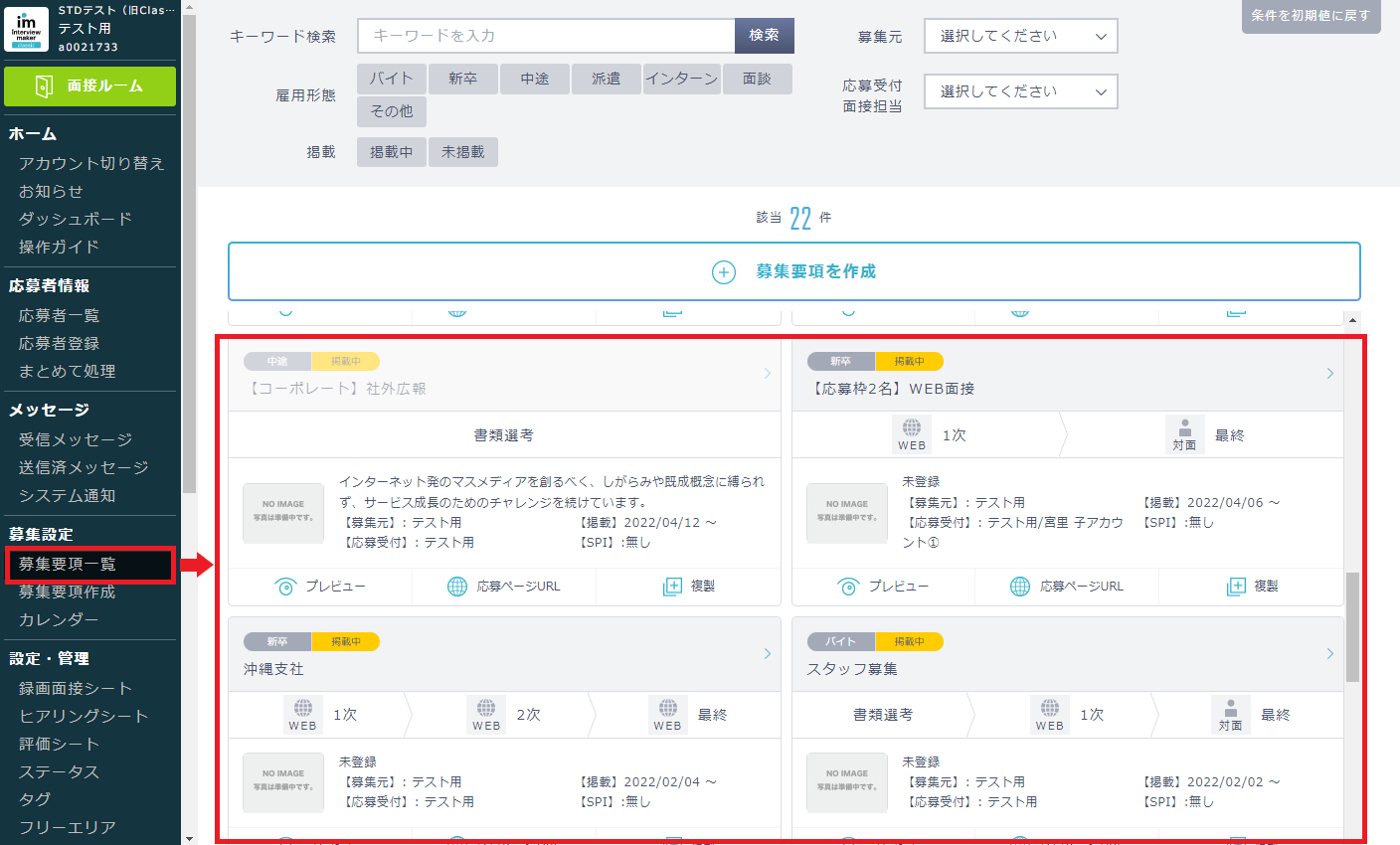
Task: Open the 応募受付 面接担当 dropdown
Action: 1021,91
